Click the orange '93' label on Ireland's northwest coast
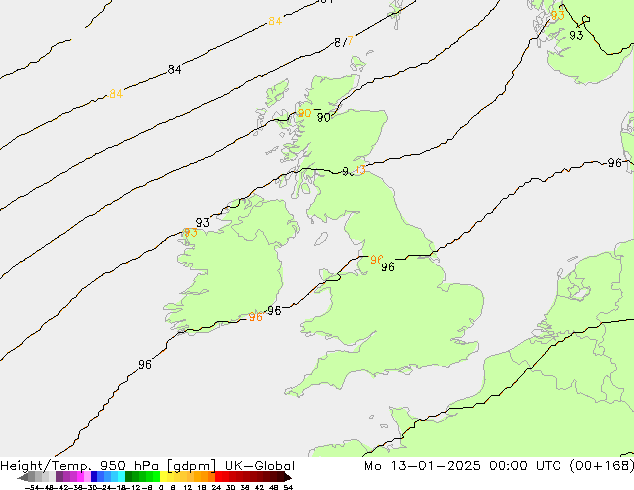The height and width of the screenshot is (490, 634). (x=190, y=233)
